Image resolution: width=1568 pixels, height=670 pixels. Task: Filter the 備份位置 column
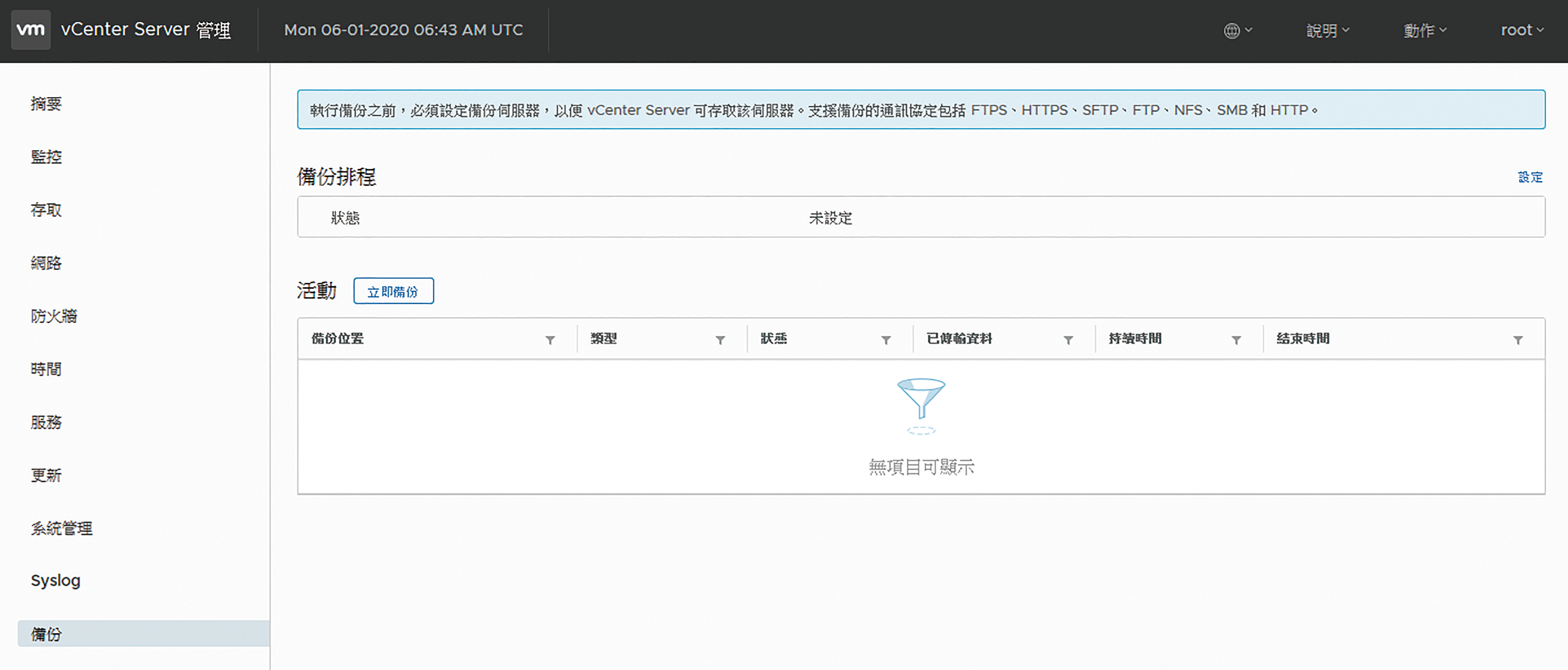(550, 340)
